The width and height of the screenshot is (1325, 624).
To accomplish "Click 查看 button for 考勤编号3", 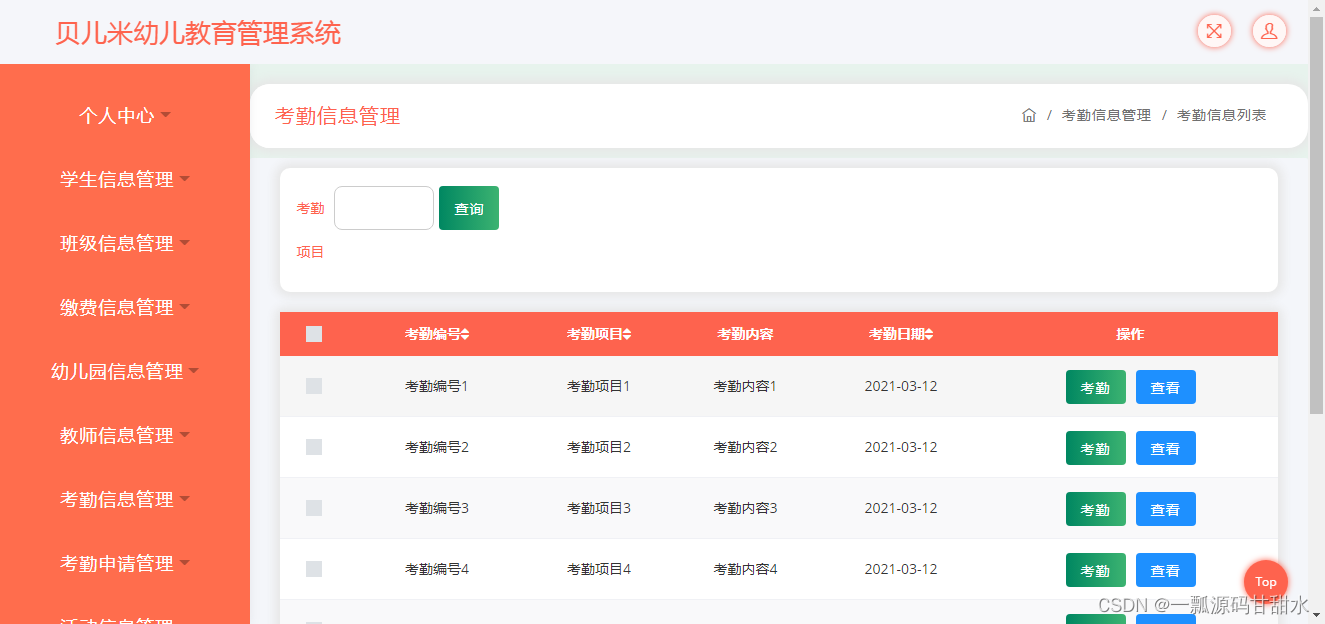I will tap(1166, 509).
